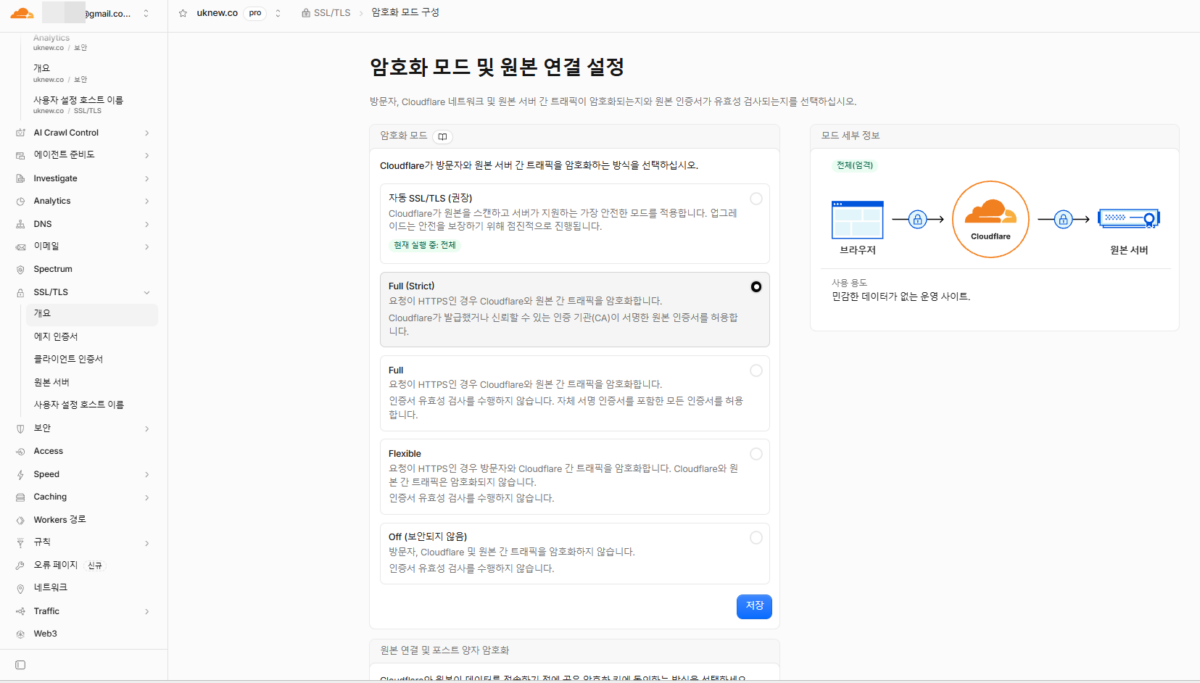Expand the AI Crawl Control chevron
Screen dimensions: 1200x683
tap(147, 133)
